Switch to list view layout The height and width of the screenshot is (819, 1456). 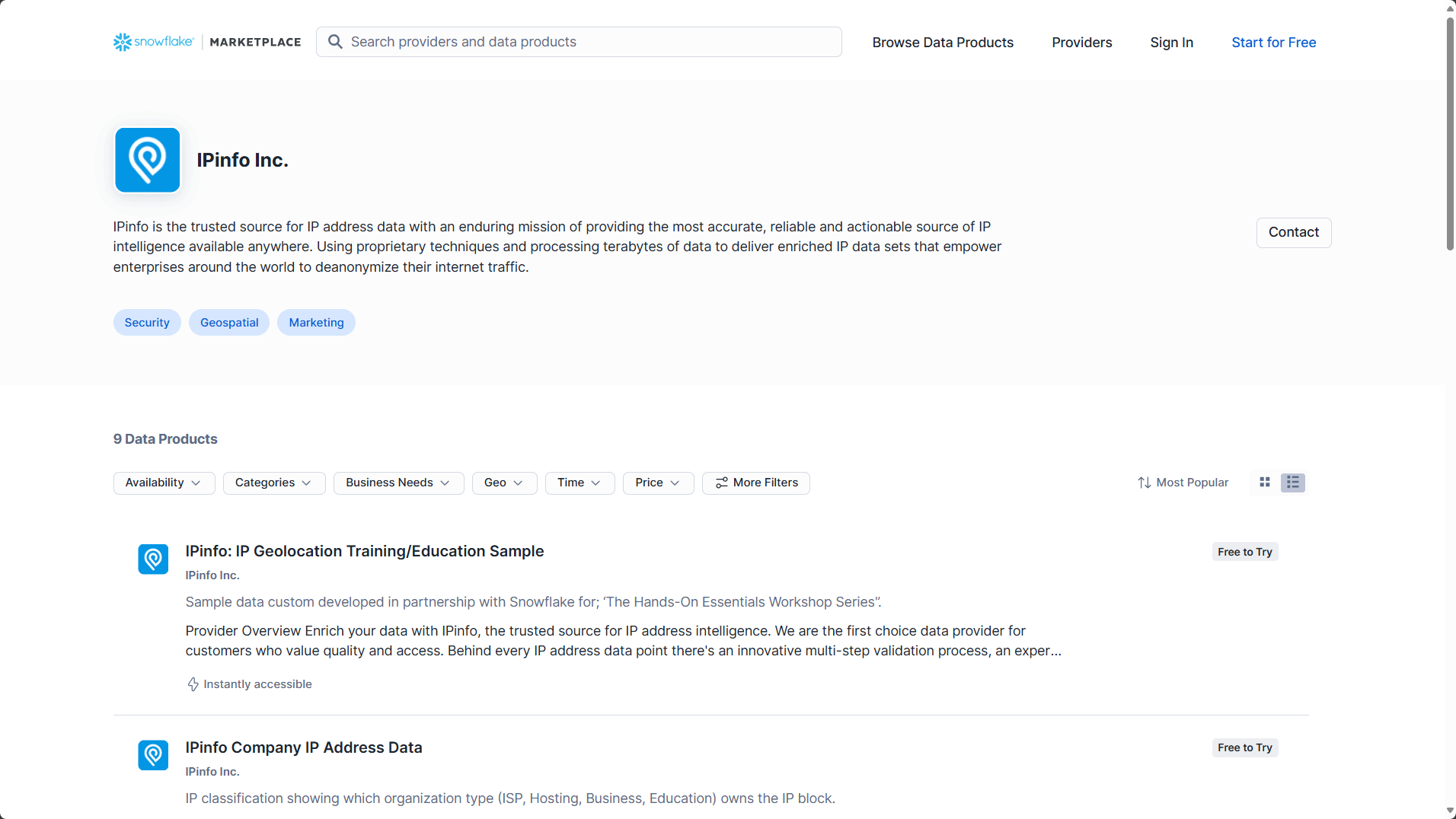(1293, 483)
